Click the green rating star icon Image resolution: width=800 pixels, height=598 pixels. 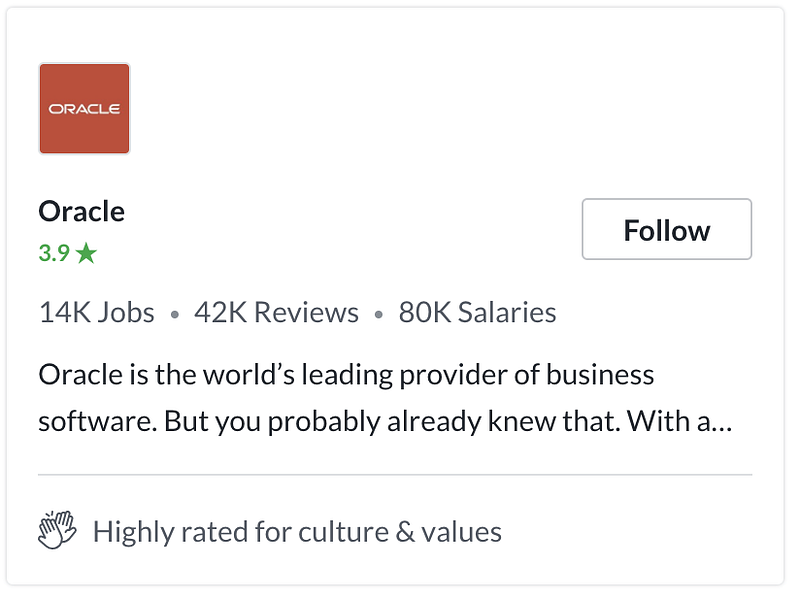[x=86, y=253]
